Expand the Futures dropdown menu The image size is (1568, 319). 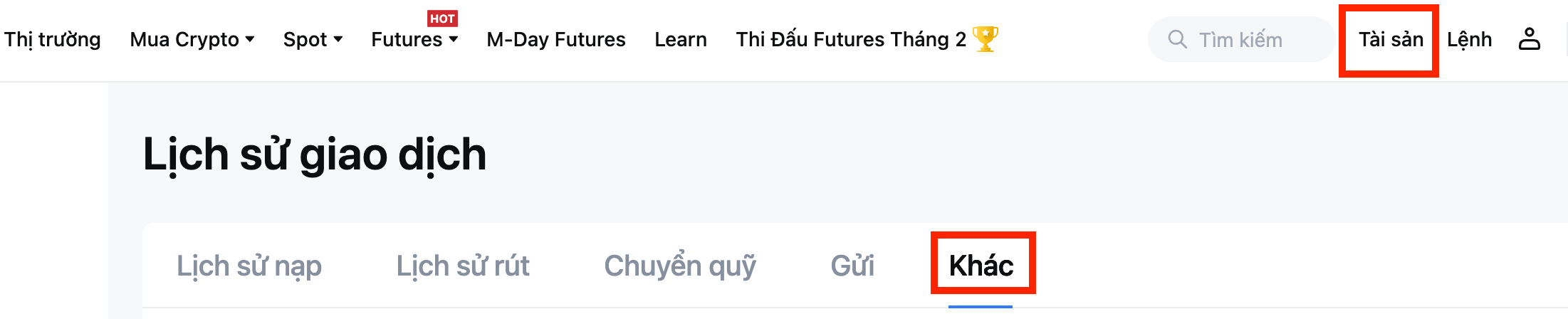coord(414,40)
